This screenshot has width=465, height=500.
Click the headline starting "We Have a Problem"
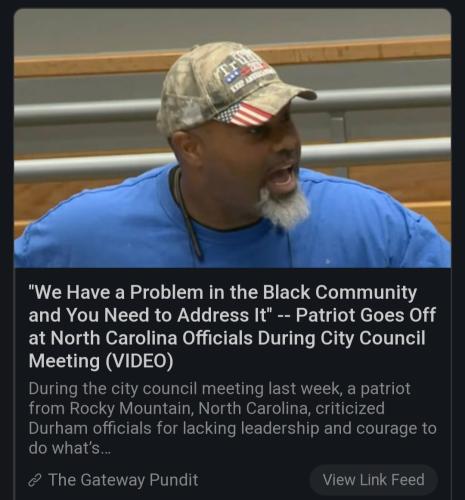232,326
